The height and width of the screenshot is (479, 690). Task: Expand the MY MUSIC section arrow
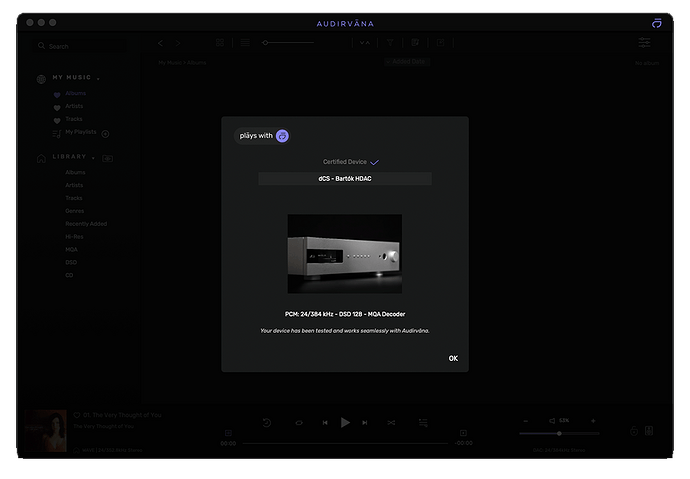click(x=98, y=79)
